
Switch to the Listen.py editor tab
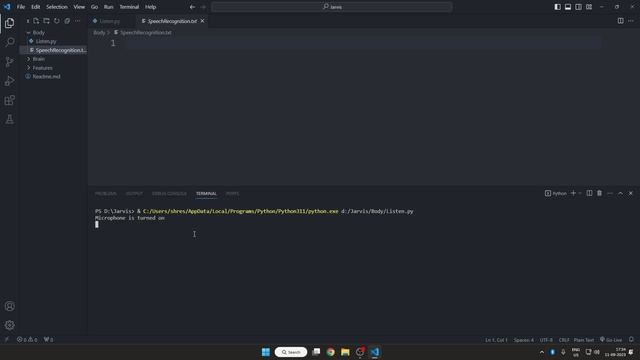(x=110, y=21)
